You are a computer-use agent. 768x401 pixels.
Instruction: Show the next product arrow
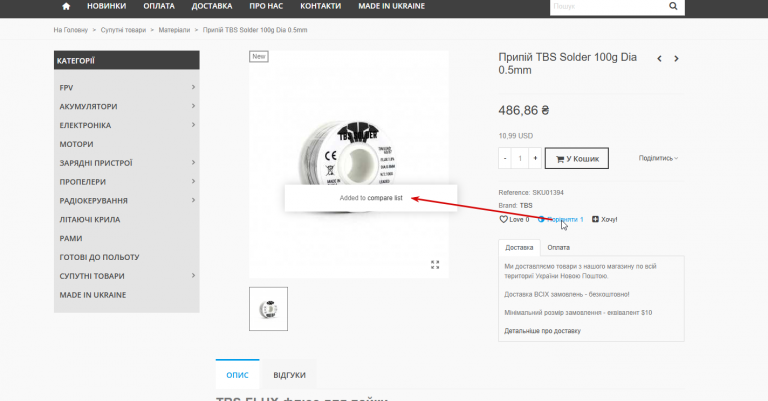tap(676, 59)
